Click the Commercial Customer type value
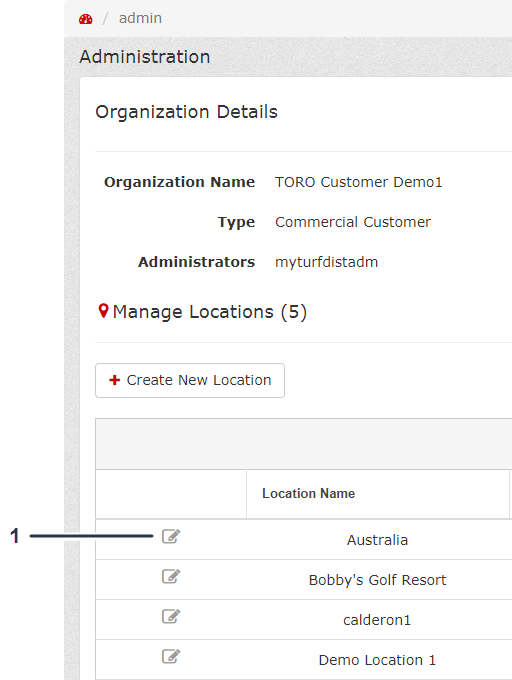The height and width of the screenshot is (680, 512). click(x=353, y=222)
